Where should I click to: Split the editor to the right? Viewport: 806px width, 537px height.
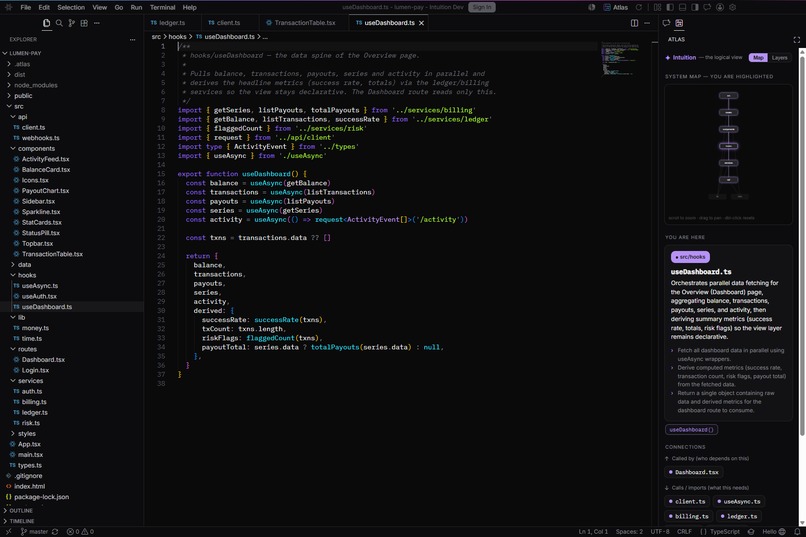[x=634, y=23]
